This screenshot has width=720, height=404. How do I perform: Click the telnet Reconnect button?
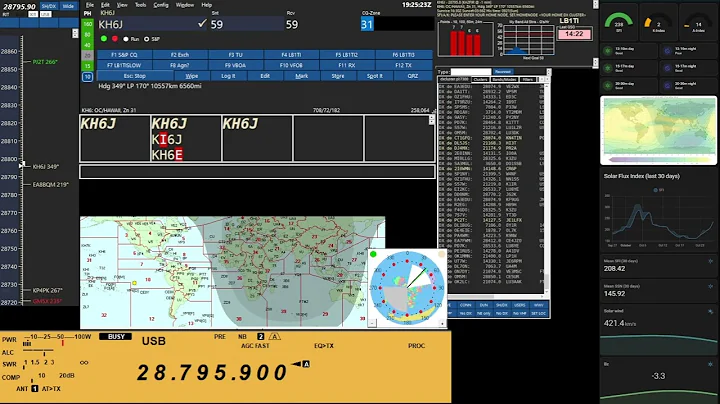503,72
